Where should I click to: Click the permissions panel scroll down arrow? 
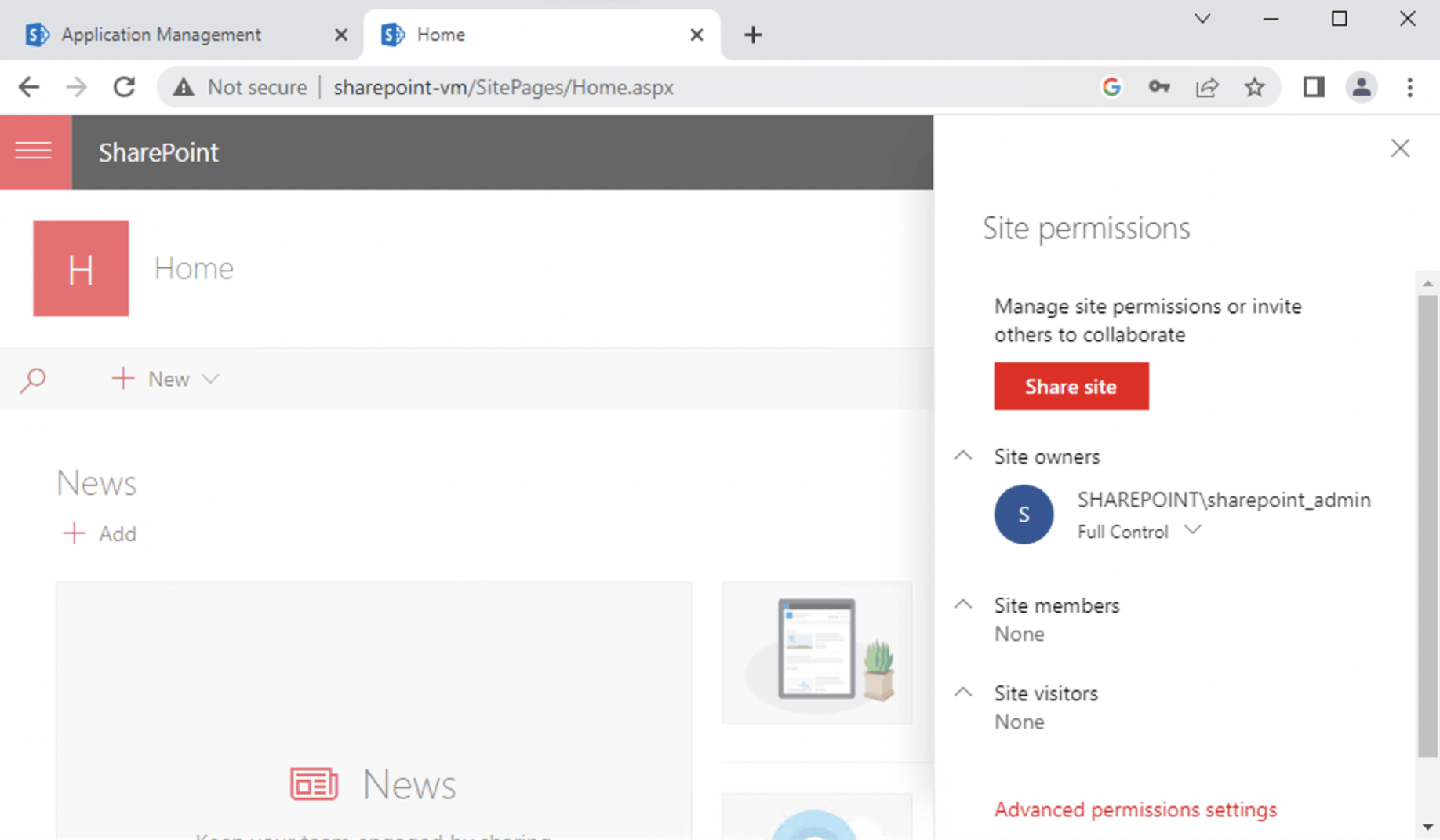point(1427,827)
